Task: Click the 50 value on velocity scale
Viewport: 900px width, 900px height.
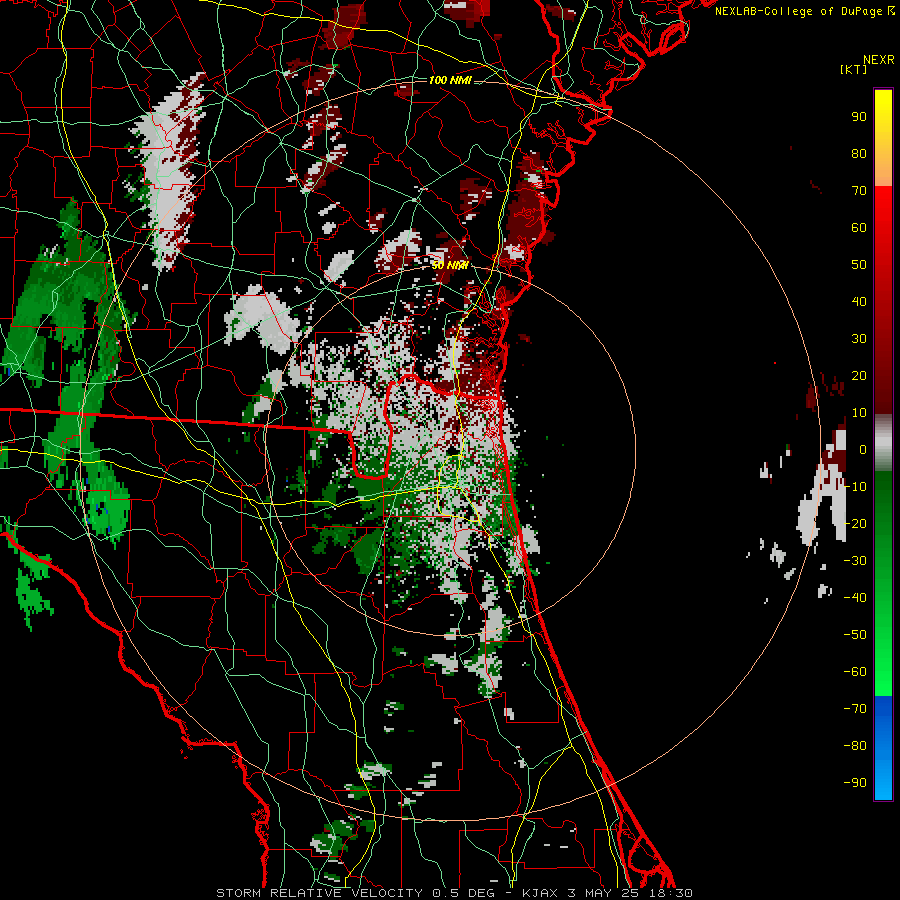Action: [859, 265]
